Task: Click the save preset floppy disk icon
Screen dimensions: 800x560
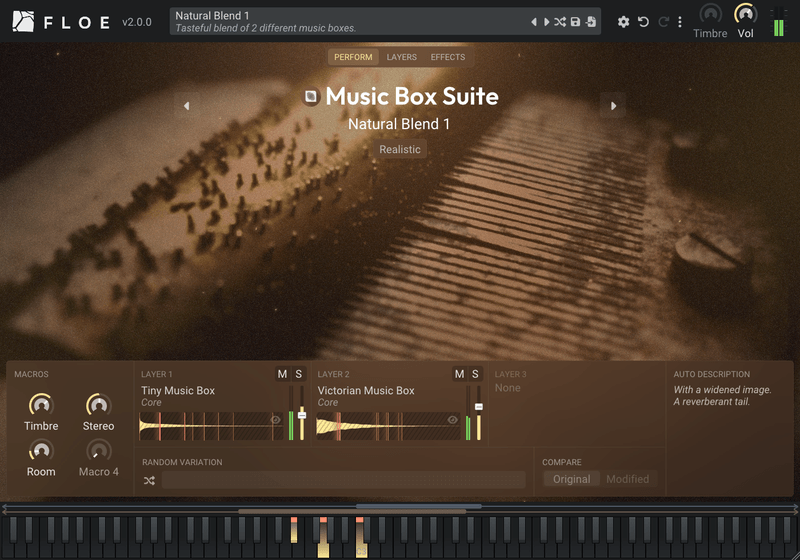Action: click(x=576, y=22)
